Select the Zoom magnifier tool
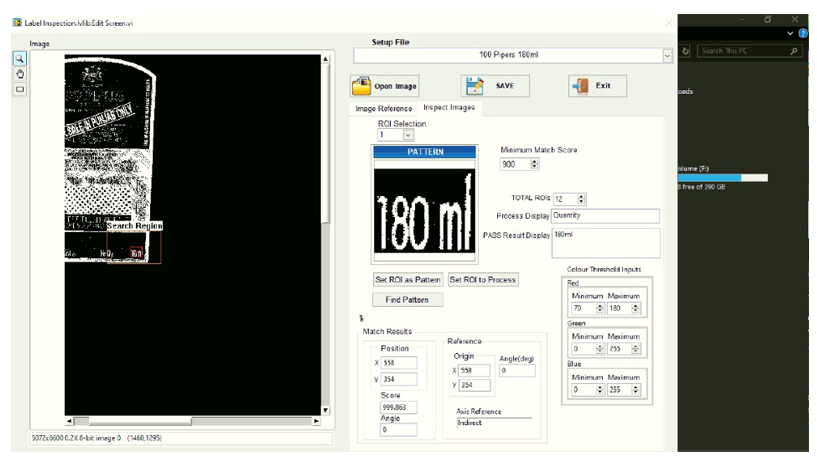 coord(19,59)
